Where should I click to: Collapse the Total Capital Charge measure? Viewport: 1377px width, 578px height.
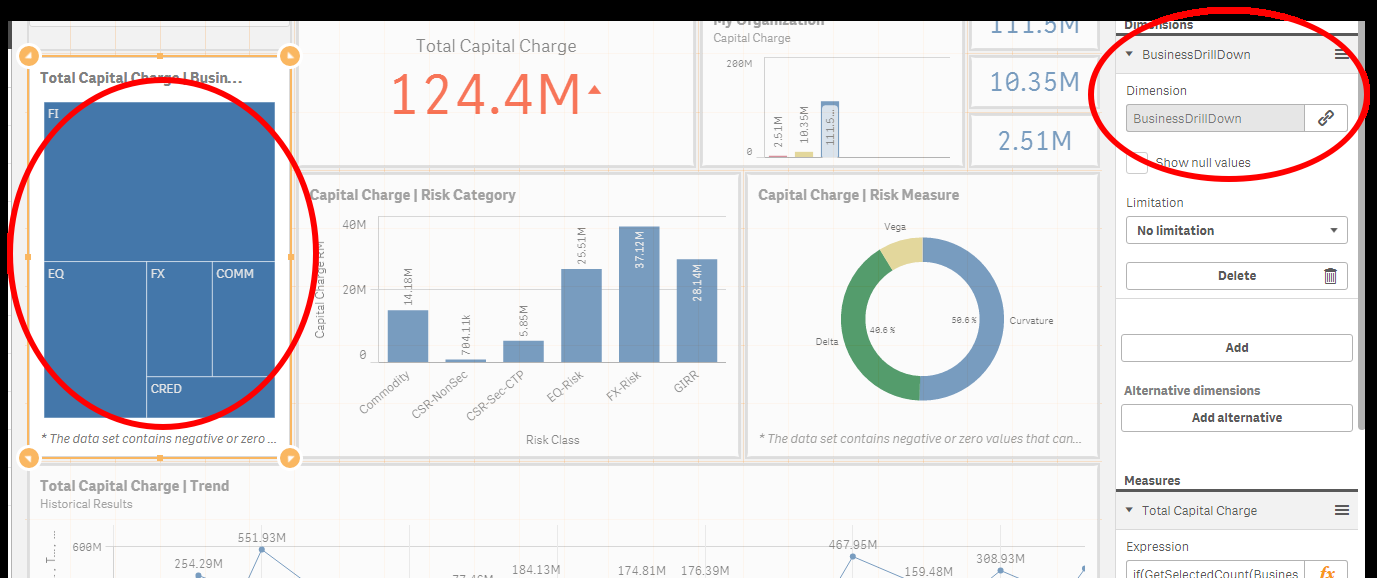tap(1130, 511)
